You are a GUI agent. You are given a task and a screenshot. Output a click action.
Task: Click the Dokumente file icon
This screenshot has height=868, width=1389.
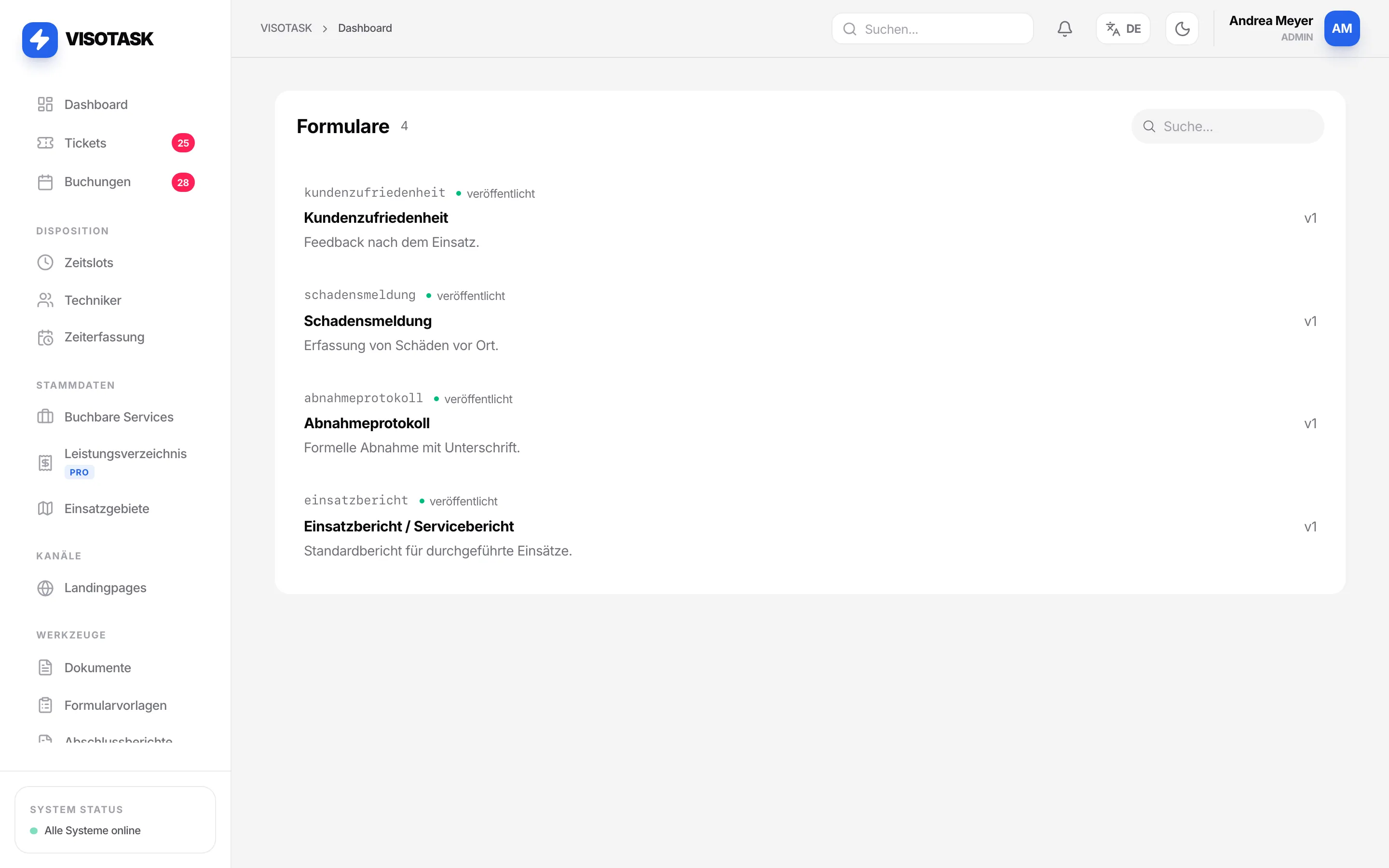click(x=45, y=668)
